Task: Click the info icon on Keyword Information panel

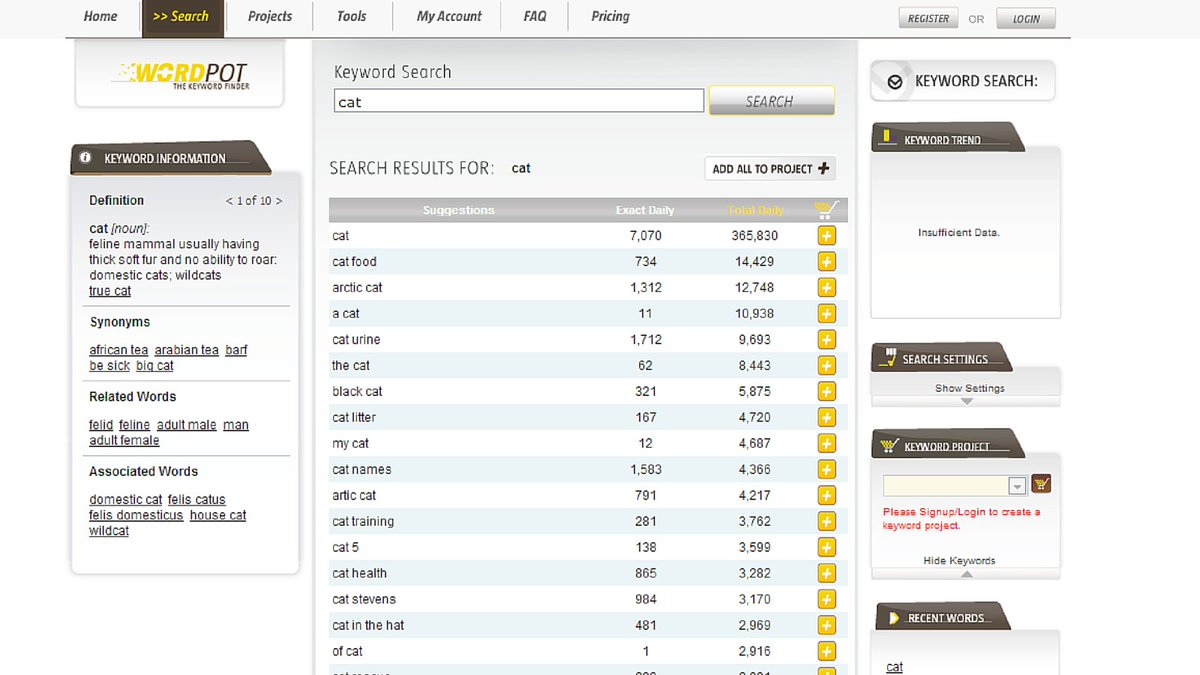Action: pyautogui.click(x=85, y=155)
